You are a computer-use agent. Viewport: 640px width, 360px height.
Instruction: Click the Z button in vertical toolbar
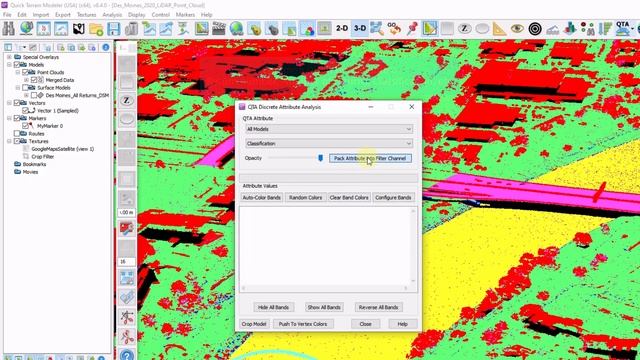coord(127,100)
